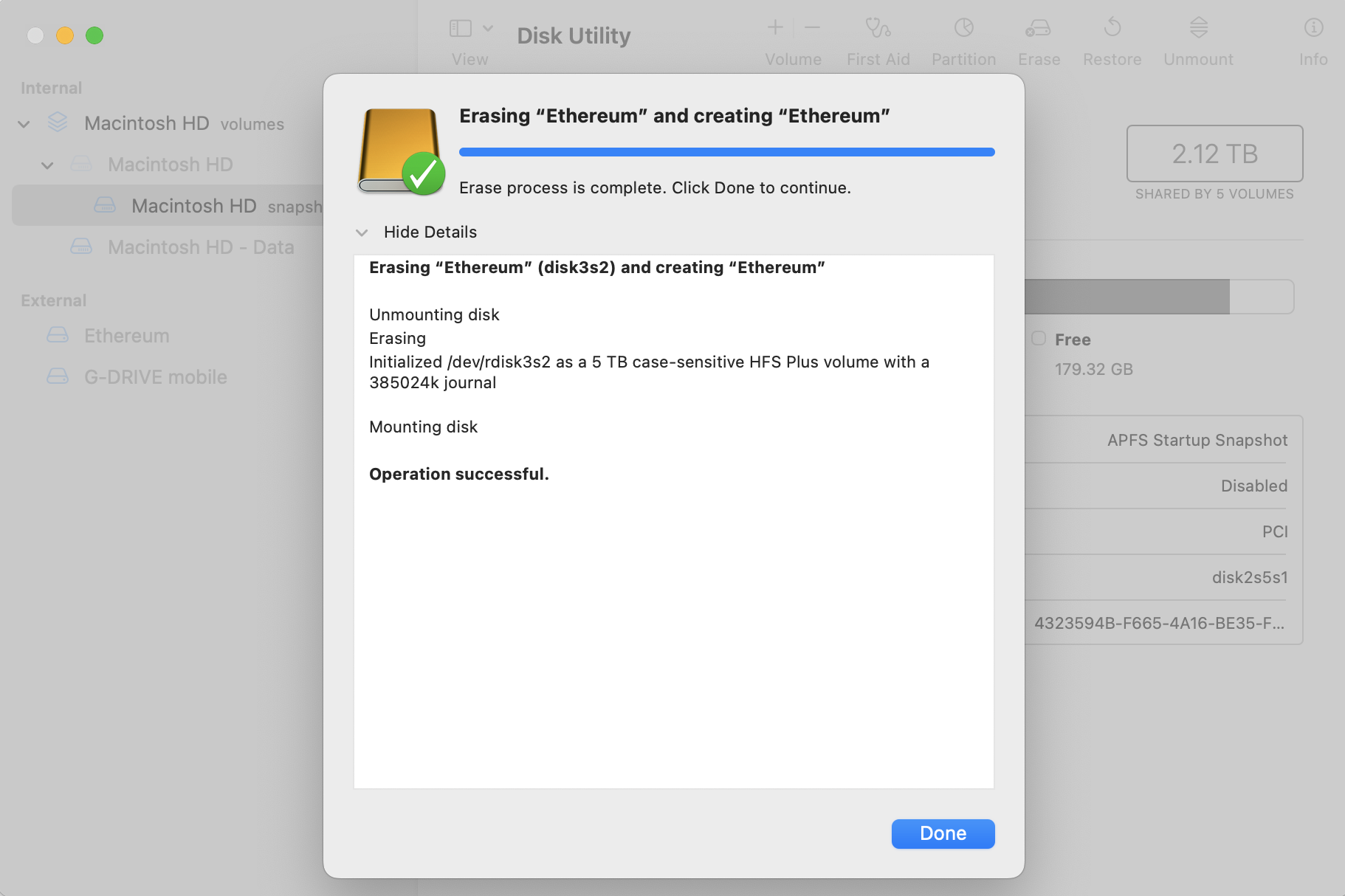Collapse the nested Macintosh HD volume
This screenshot has width=1345, height=896.
pyautogui.click(x=47, y=165)
